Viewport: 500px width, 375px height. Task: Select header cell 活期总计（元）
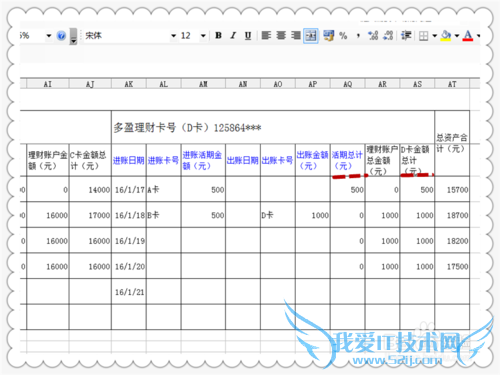pyautogui.click(x=348, y=160)
